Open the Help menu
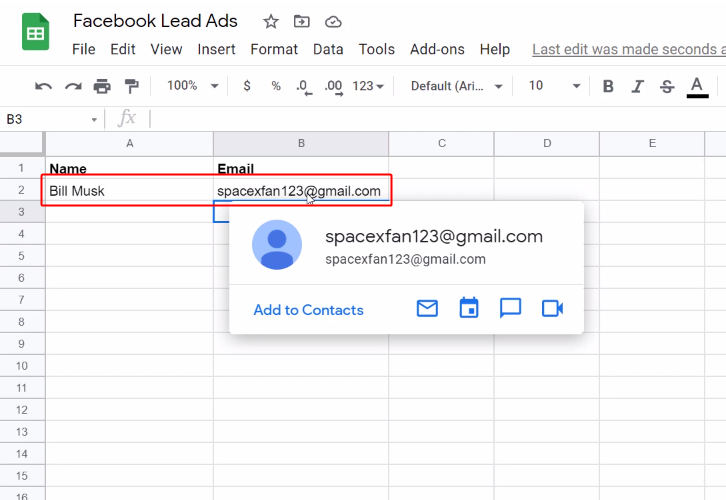This screenshot has height=500, width=726. click(495, 49)
